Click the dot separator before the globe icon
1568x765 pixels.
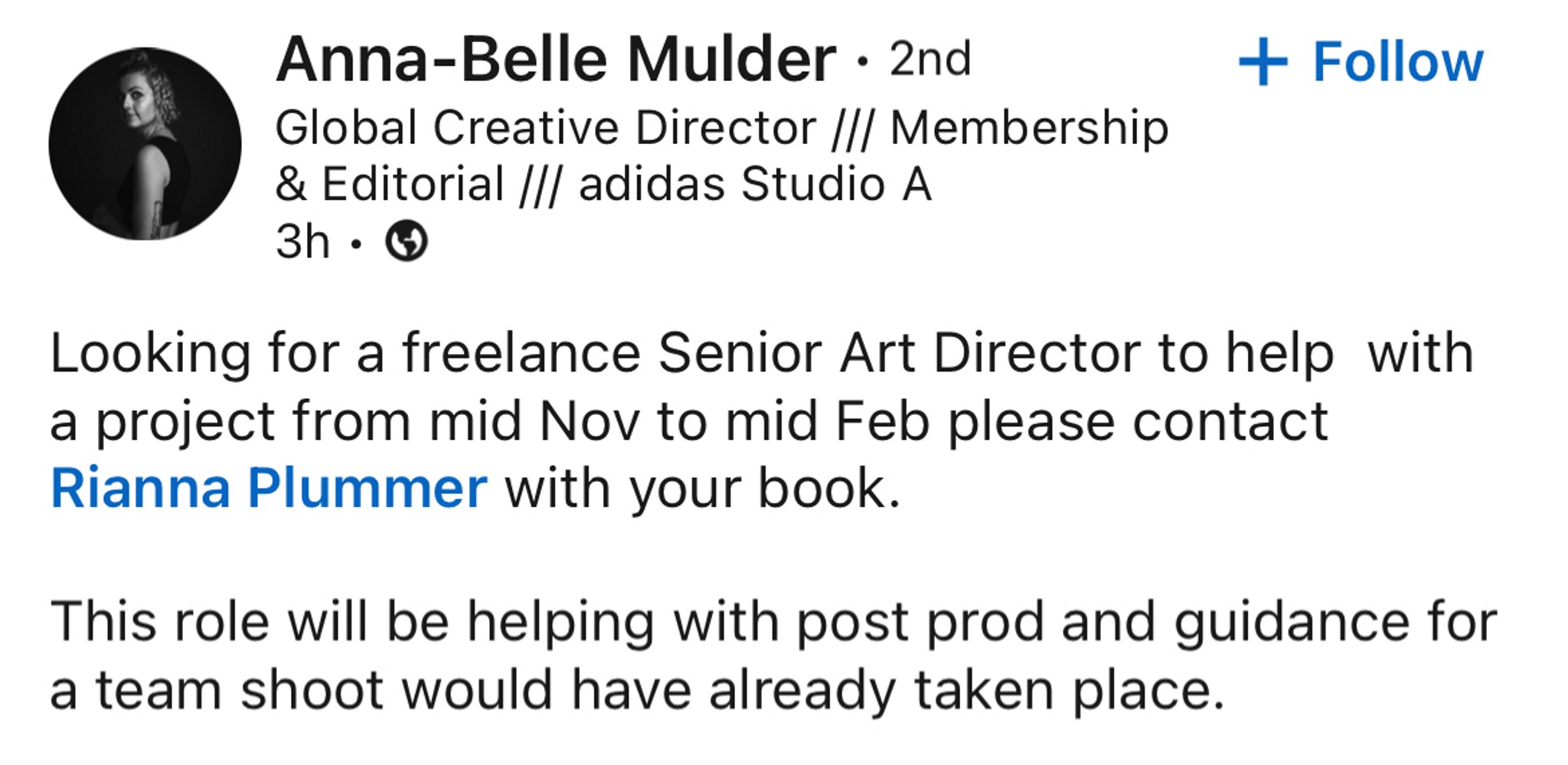[356, 244]
